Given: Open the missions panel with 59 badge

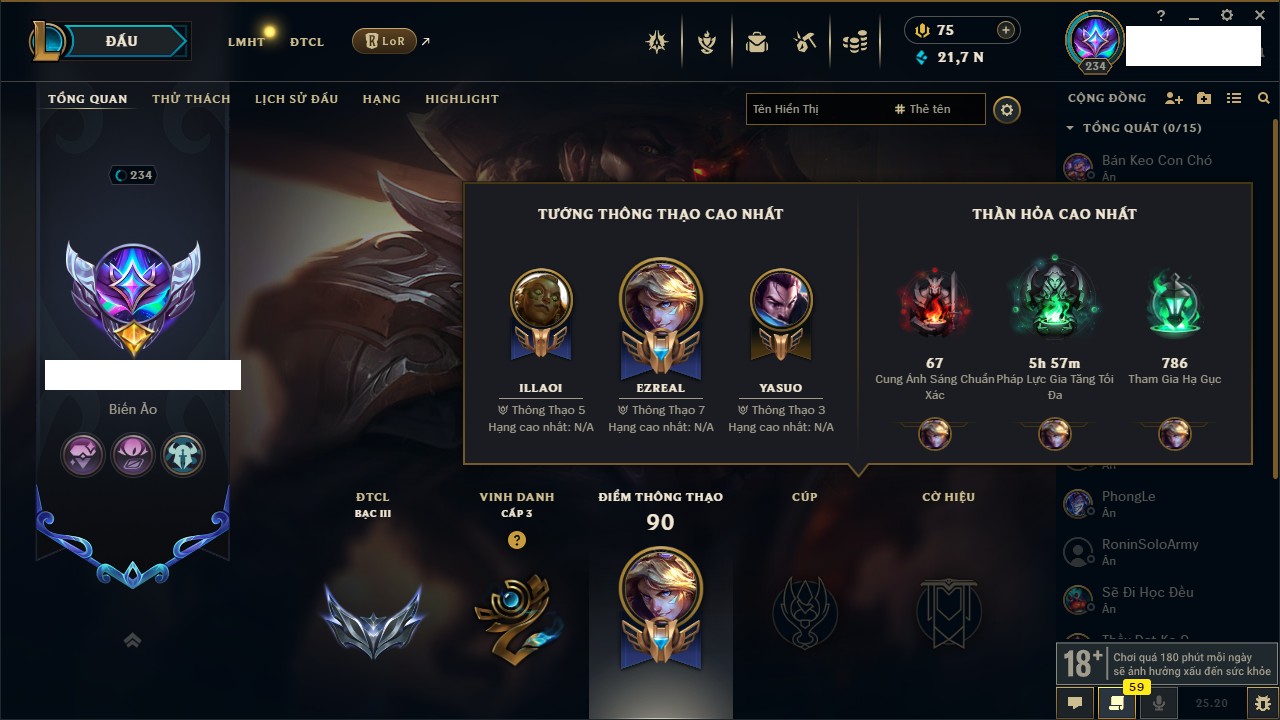Looking at the screenshot, I should coord(1117,703).
